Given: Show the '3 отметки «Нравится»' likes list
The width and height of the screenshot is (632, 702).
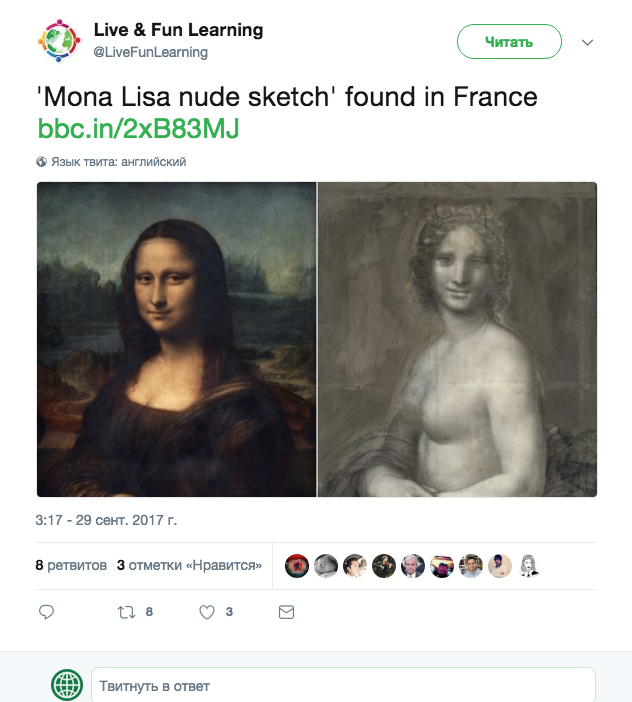Looking at the screenshot, I should tap(189, 565).
